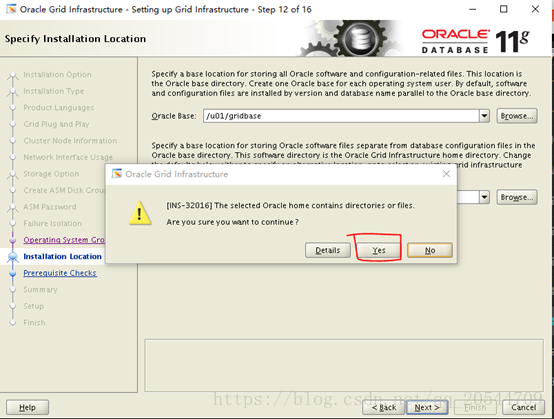This screenshot has width=554, height=419.
Task: Maximize the installer window
Action: 503,9
